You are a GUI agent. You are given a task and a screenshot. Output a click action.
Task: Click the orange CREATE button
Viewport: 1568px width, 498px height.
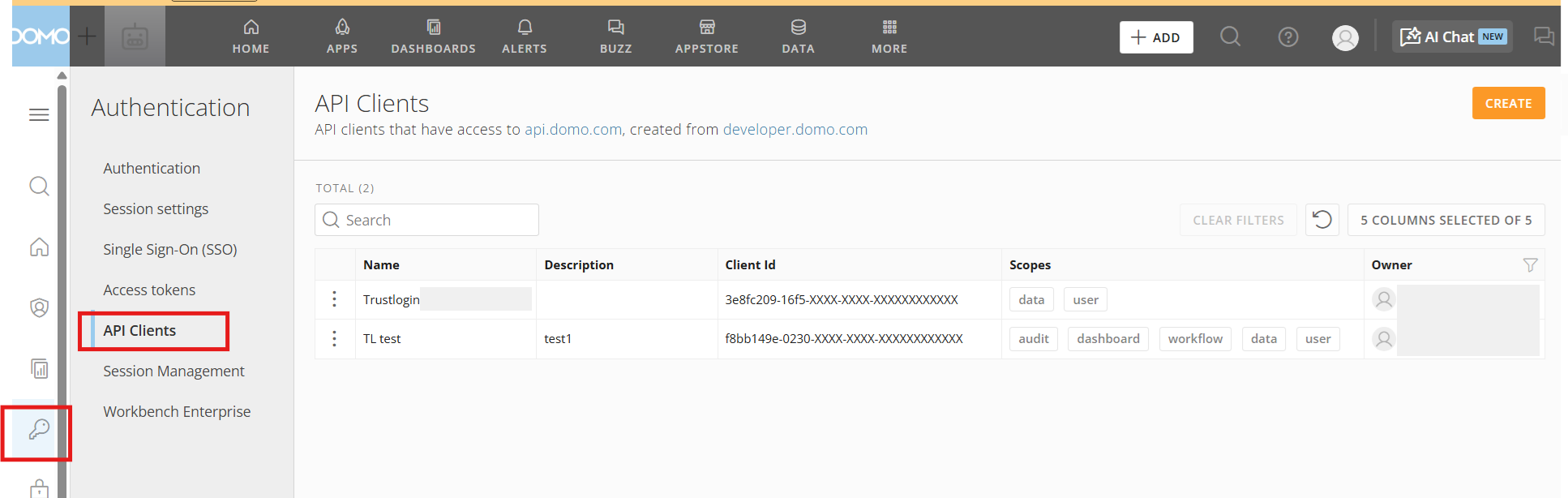[1508, 103]
